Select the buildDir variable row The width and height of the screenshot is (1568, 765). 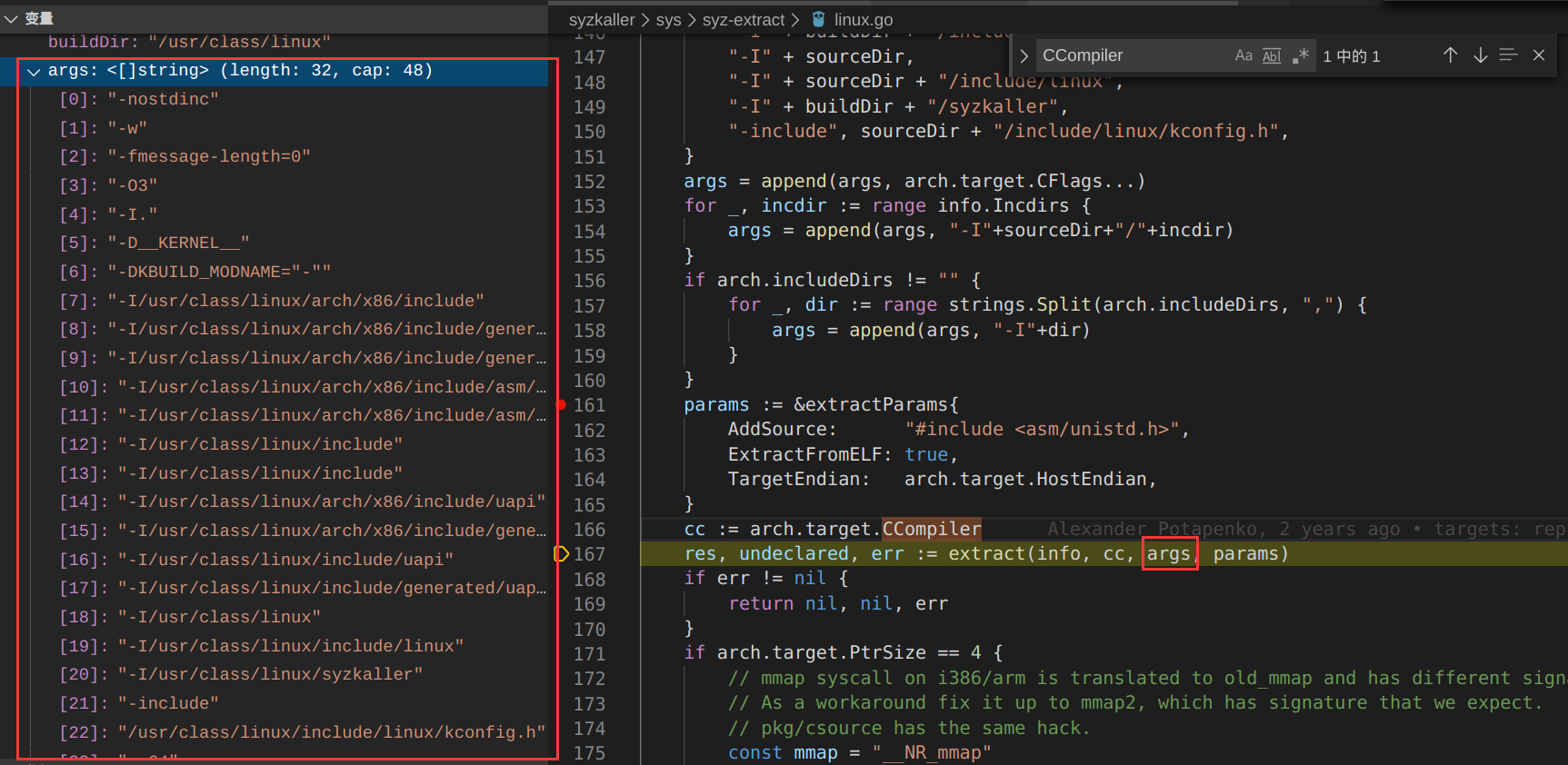[x=189, y=42]
